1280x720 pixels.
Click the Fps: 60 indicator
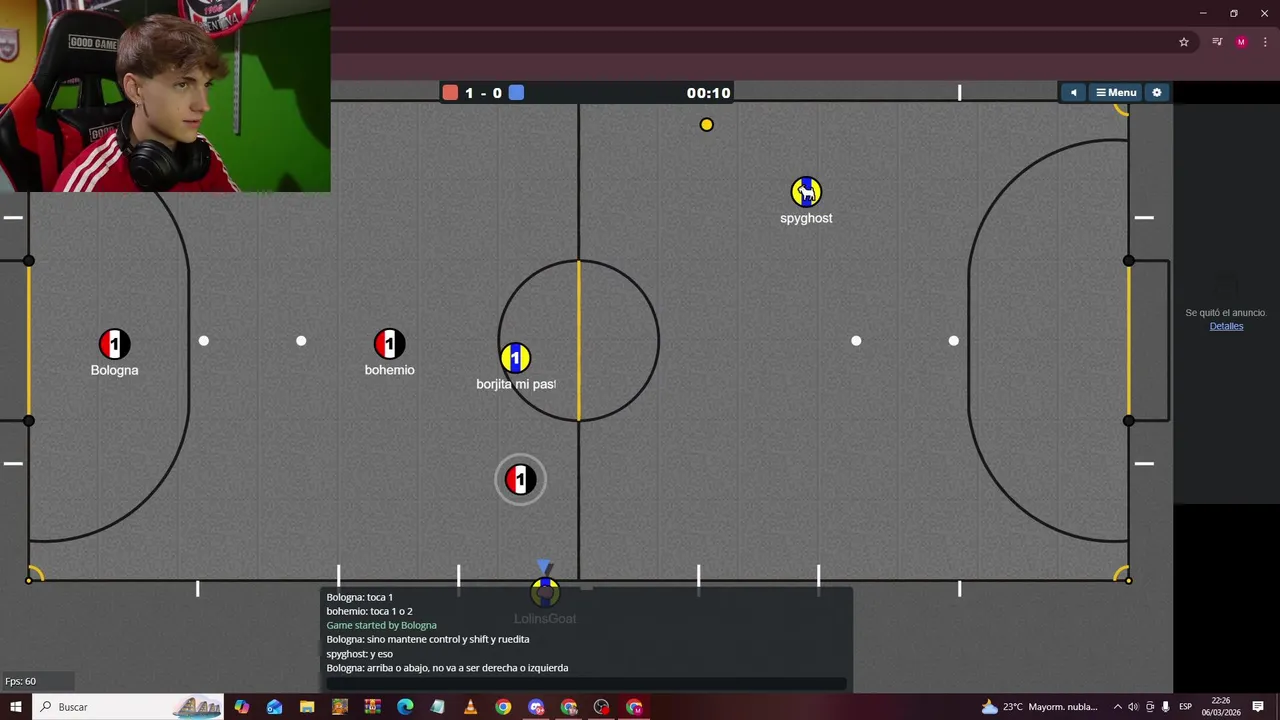point(21,681)
